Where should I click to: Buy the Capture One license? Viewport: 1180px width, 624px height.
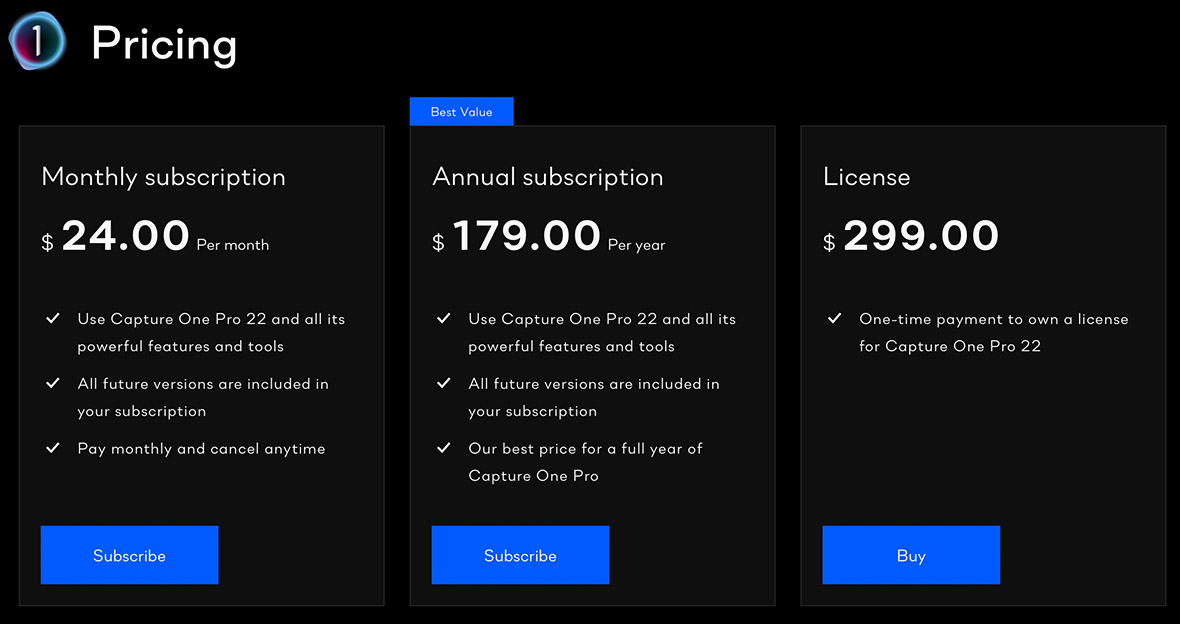pyautogui.click(x=910, y=555)
